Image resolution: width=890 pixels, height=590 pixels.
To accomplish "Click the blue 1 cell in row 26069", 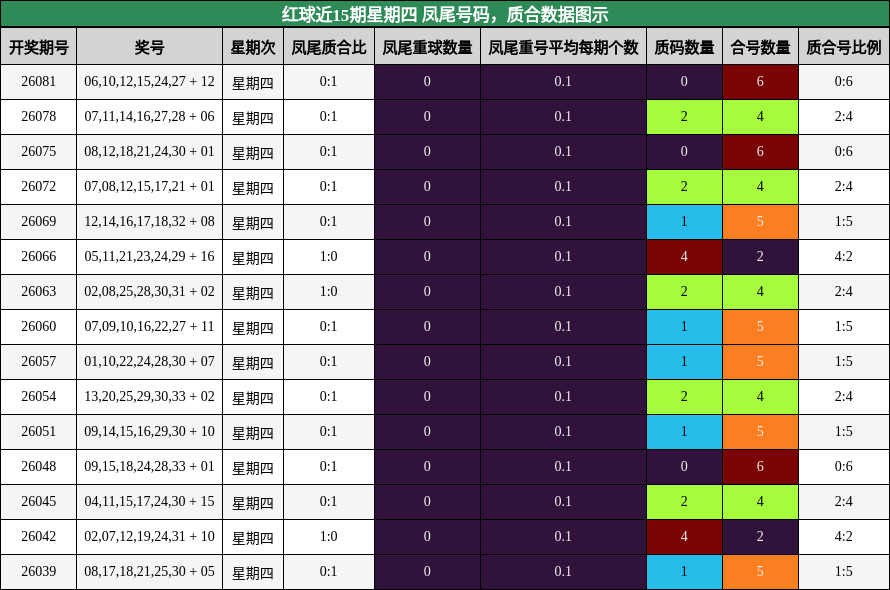I will pyautogui.click(x=684, y=222).
